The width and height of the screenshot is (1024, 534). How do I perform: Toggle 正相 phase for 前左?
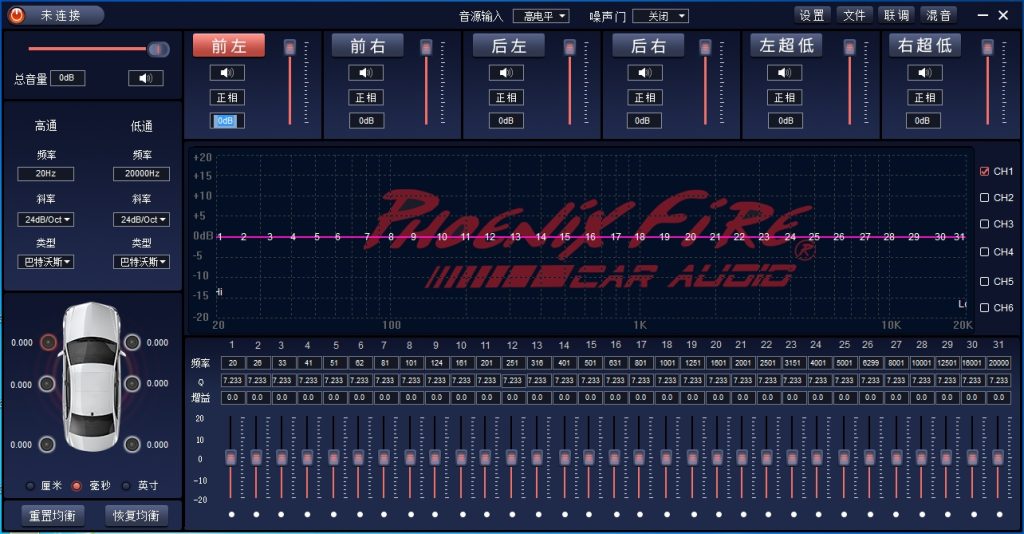(x=227, y=97)
